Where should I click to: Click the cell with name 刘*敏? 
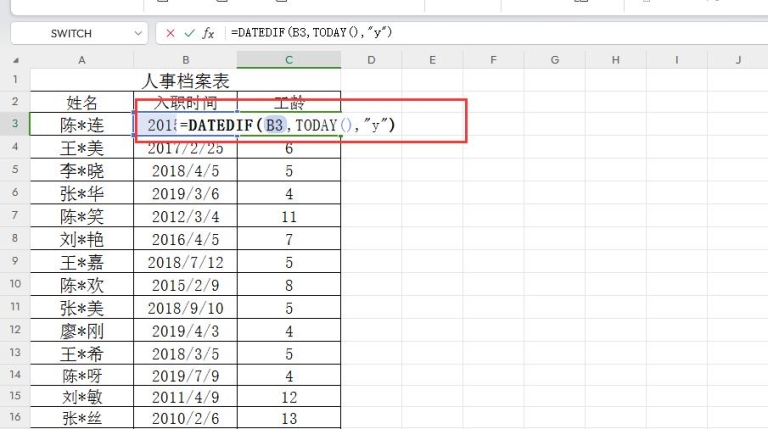pyautogui.click(x=82, y=398)
